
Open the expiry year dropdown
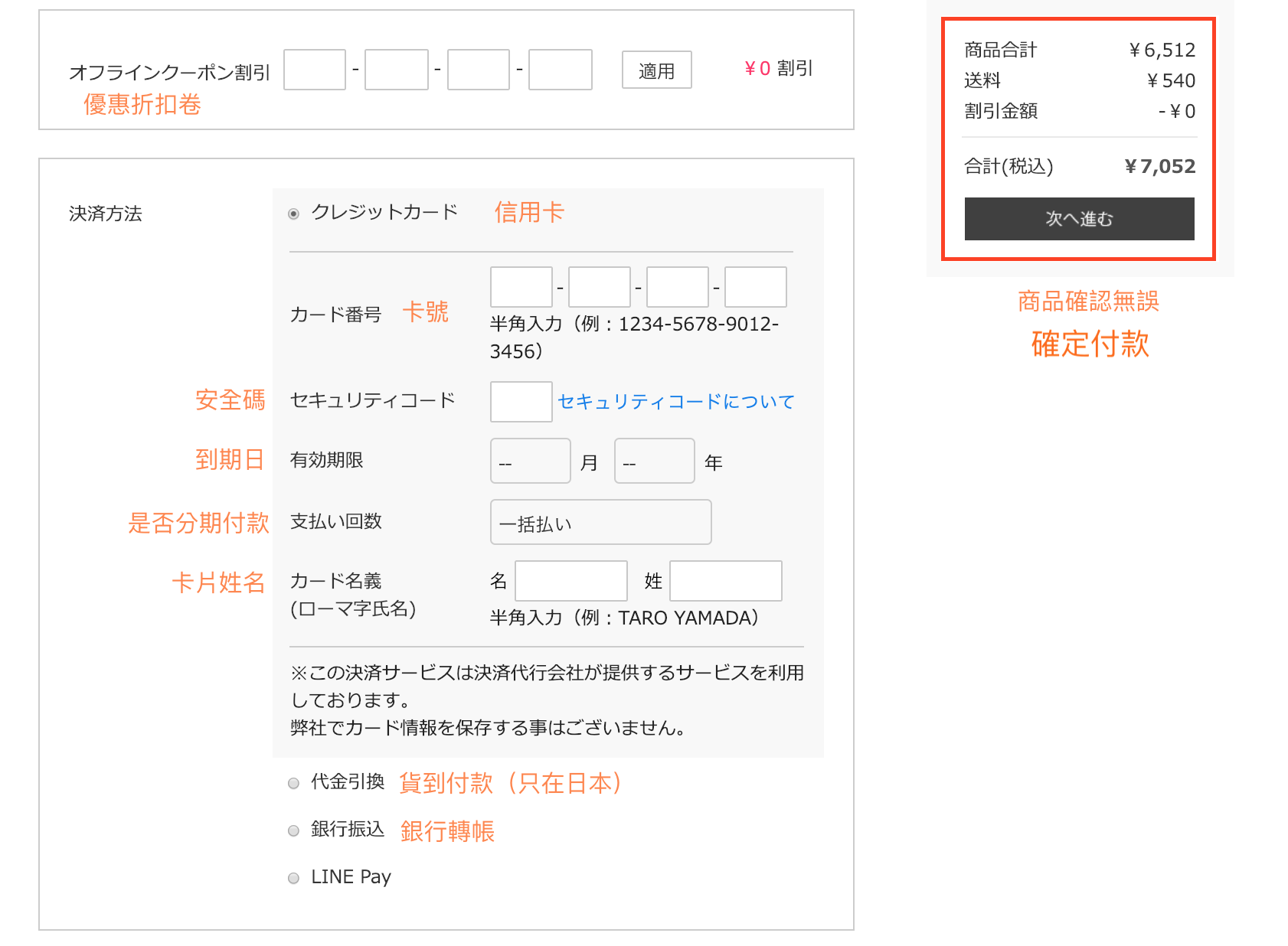coord(654,461)
